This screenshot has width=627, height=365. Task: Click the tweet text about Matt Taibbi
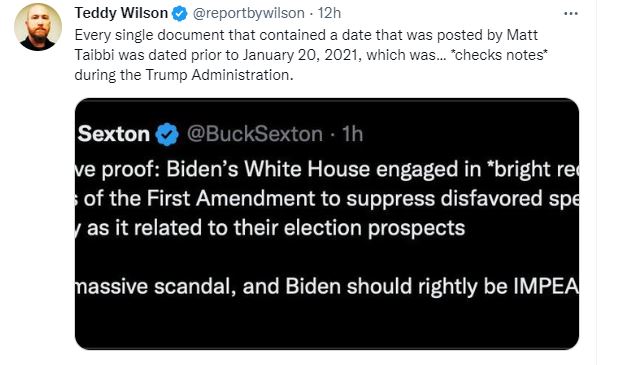[x=311, y=55]
